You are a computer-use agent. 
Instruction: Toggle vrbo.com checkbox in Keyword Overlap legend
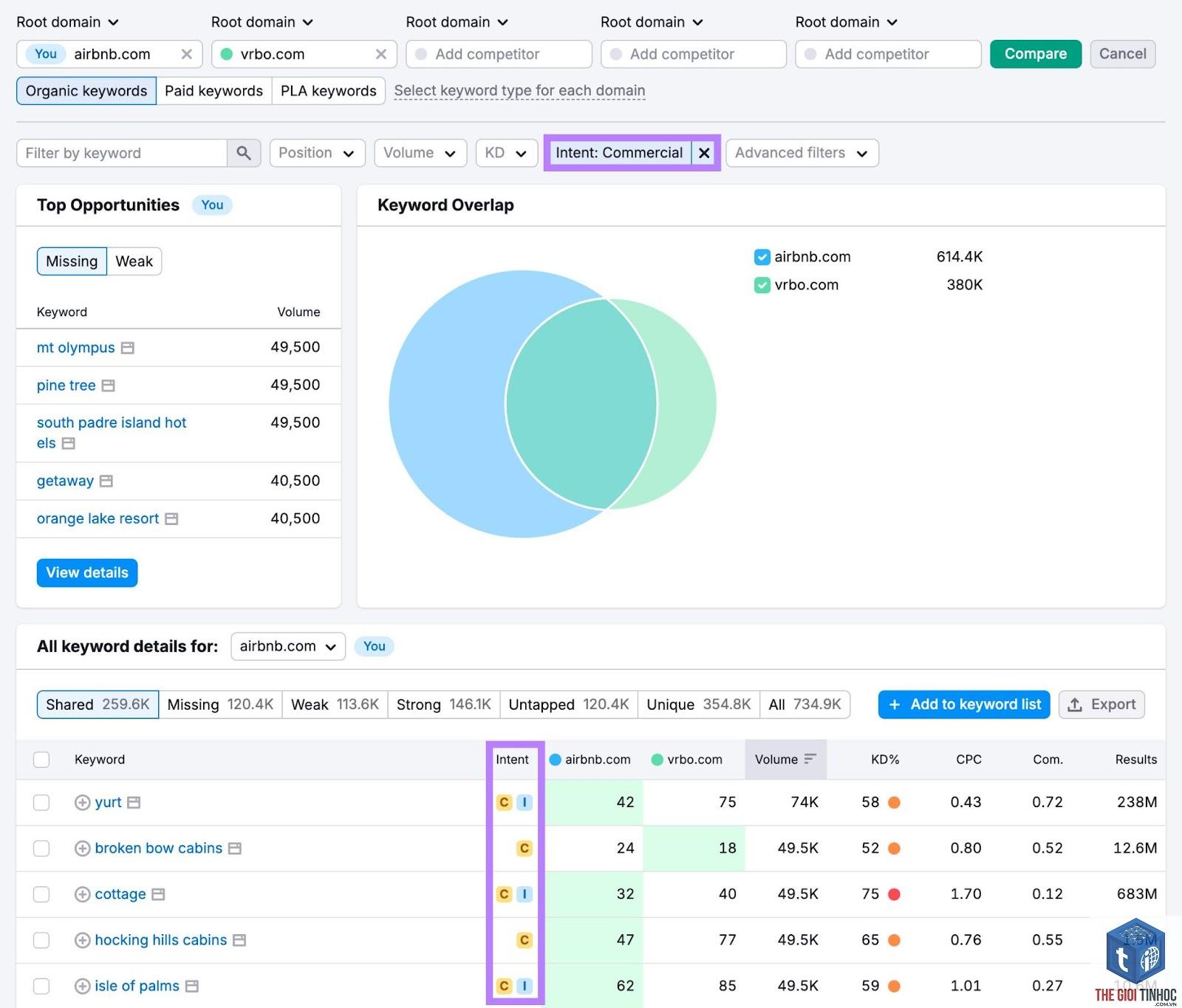click(762, 285)
